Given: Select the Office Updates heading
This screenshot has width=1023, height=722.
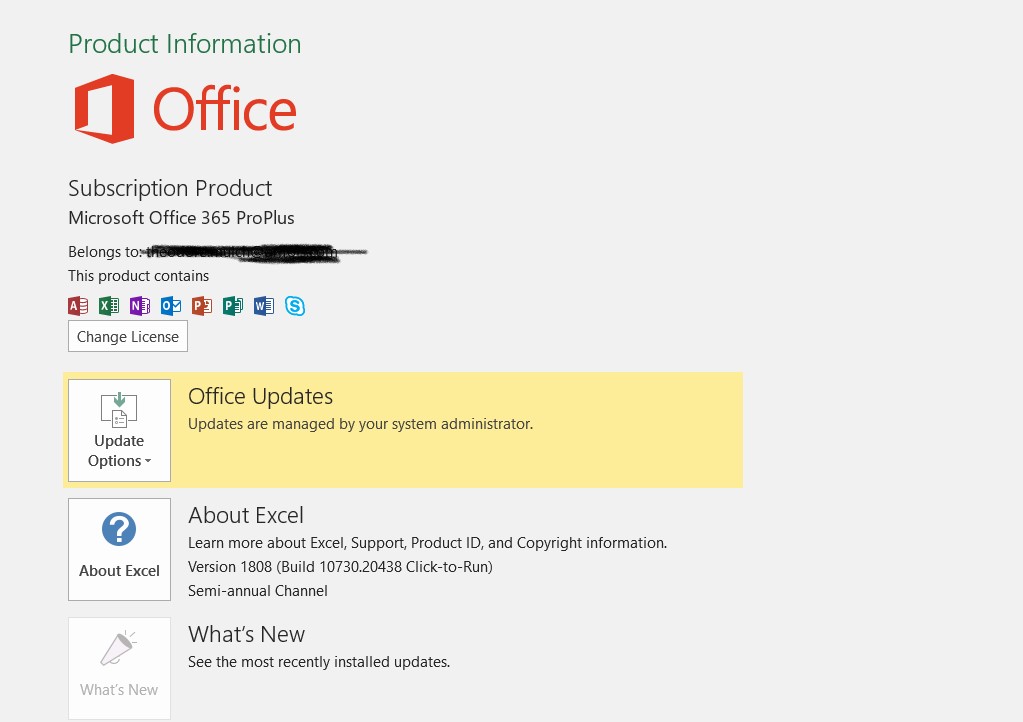Looking at the screenshot, I should 260,397.
